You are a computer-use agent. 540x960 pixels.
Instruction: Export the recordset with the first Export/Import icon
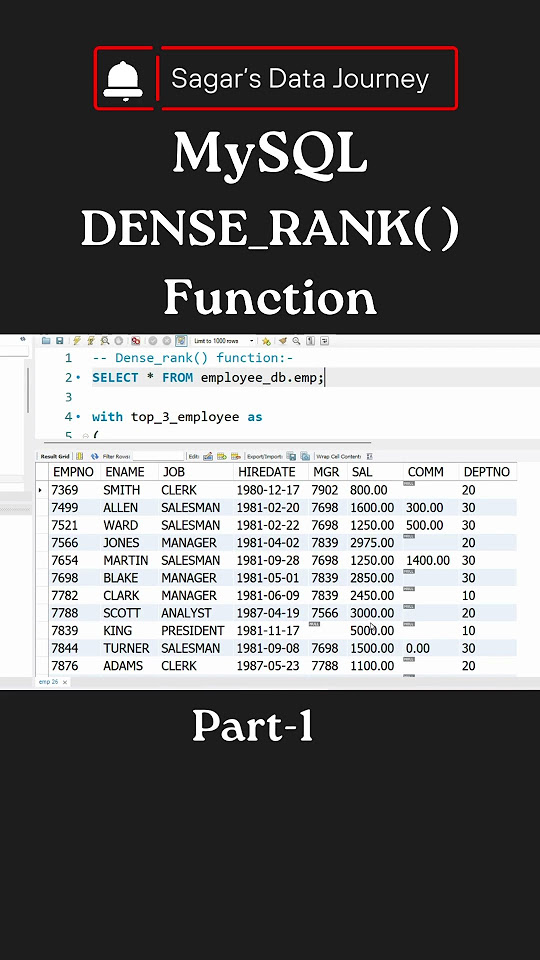tap(291, 456)
